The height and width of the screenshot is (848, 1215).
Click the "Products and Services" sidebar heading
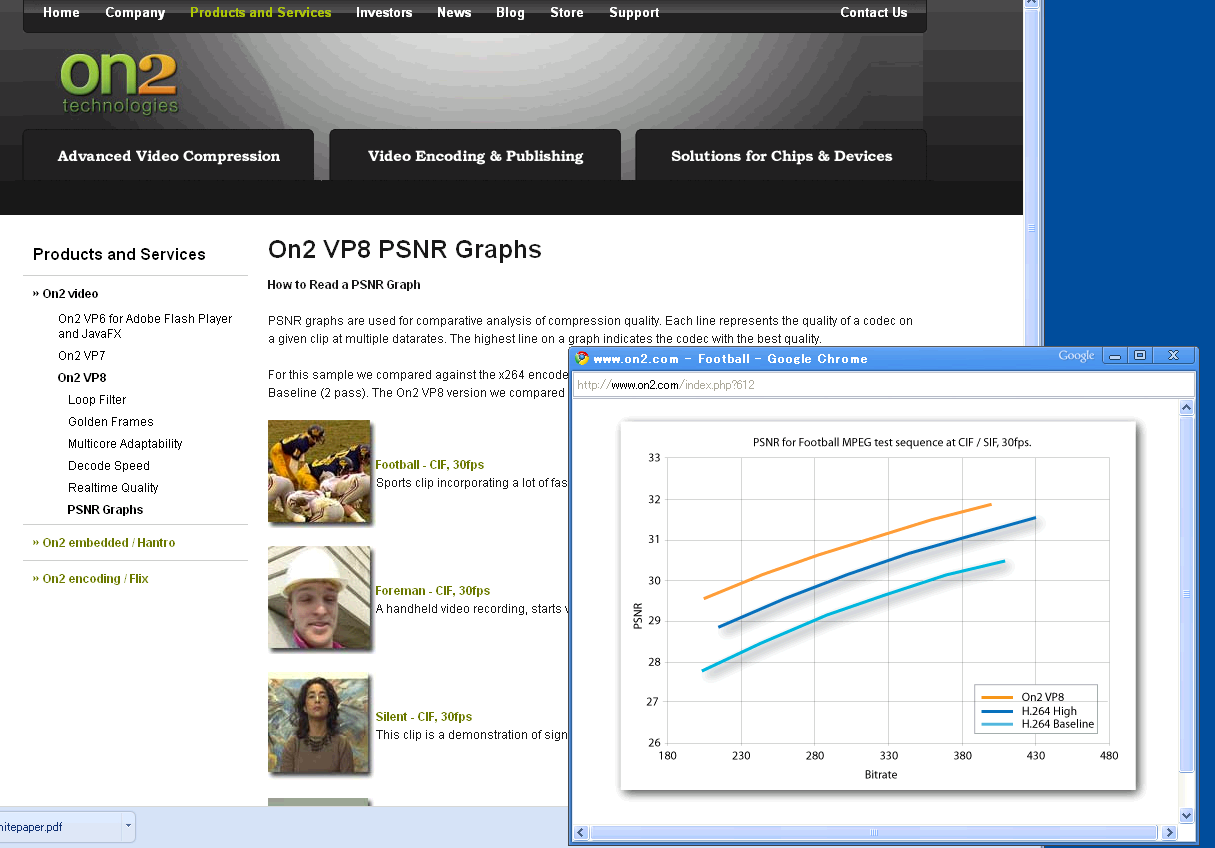119,255
